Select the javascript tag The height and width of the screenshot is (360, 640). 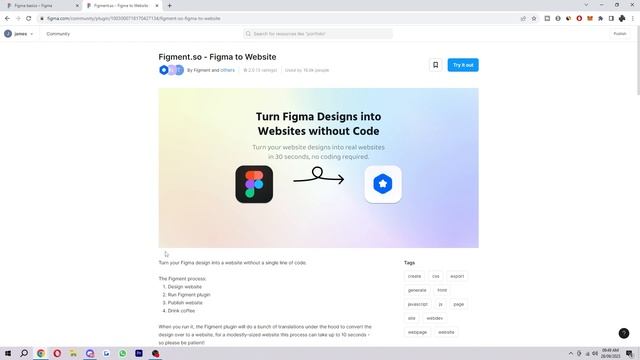pyautogui.click(x=418, y=304)
